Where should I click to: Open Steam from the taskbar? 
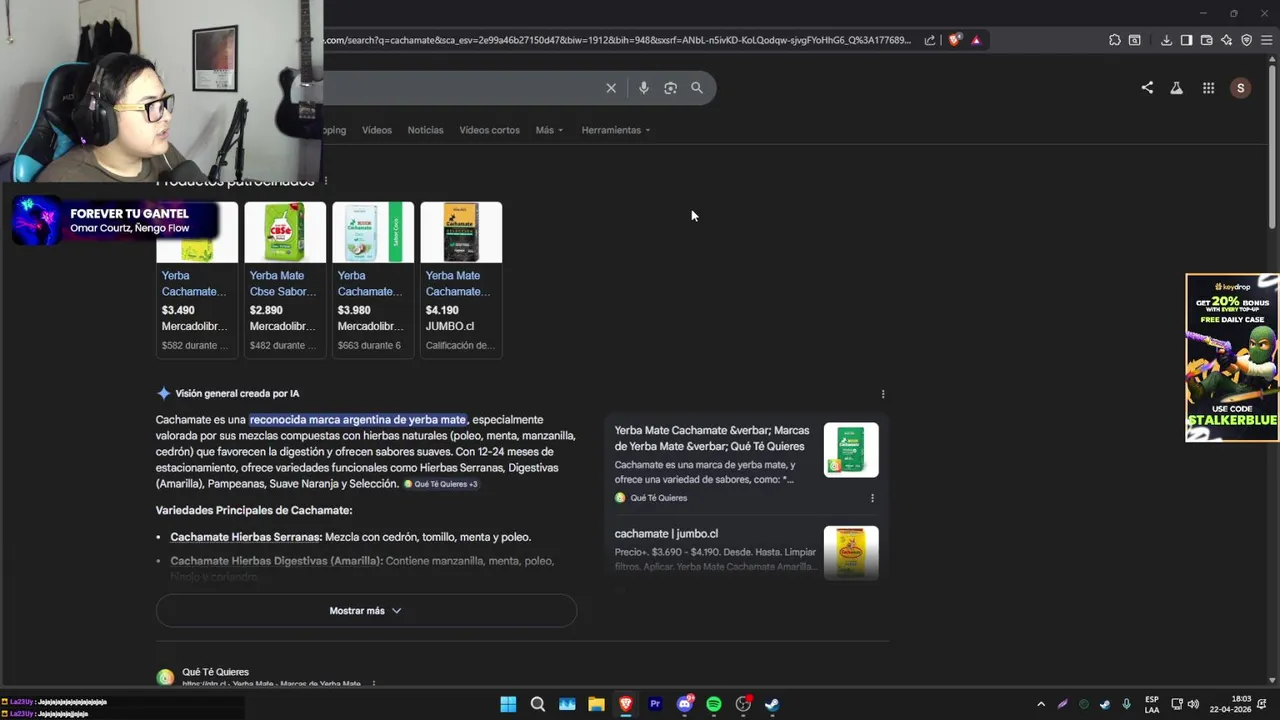tap(772, 704)
